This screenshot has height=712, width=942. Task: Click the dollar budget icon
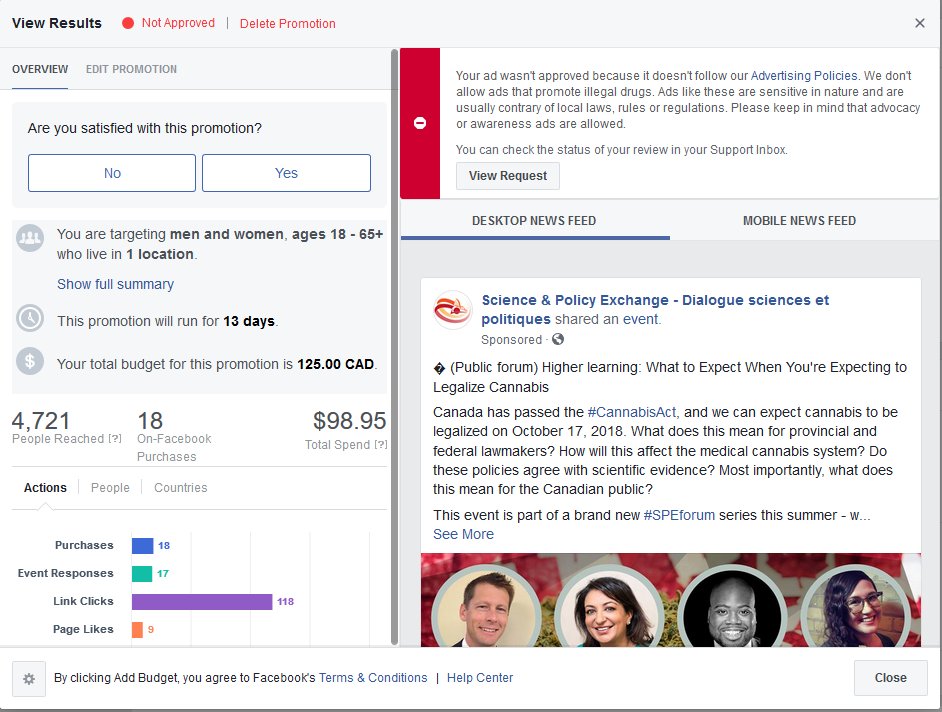(x=29, y=362)
